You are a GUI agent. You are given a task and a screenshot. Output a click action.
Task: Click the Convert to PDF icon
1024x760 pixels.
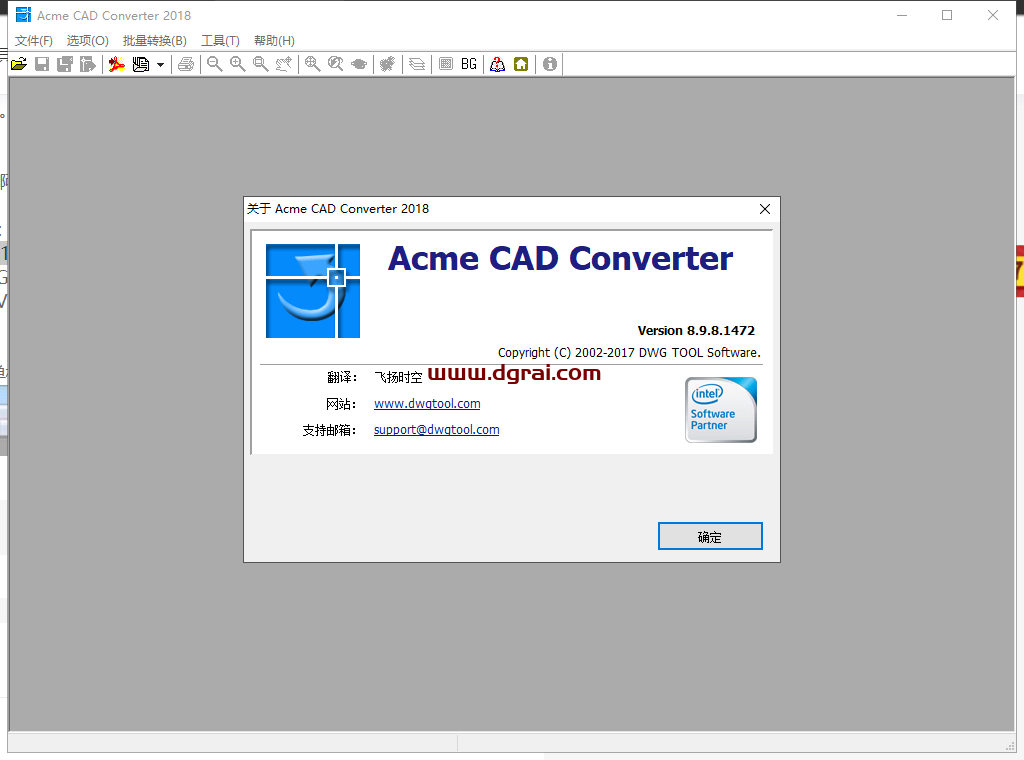coord(117,64)
